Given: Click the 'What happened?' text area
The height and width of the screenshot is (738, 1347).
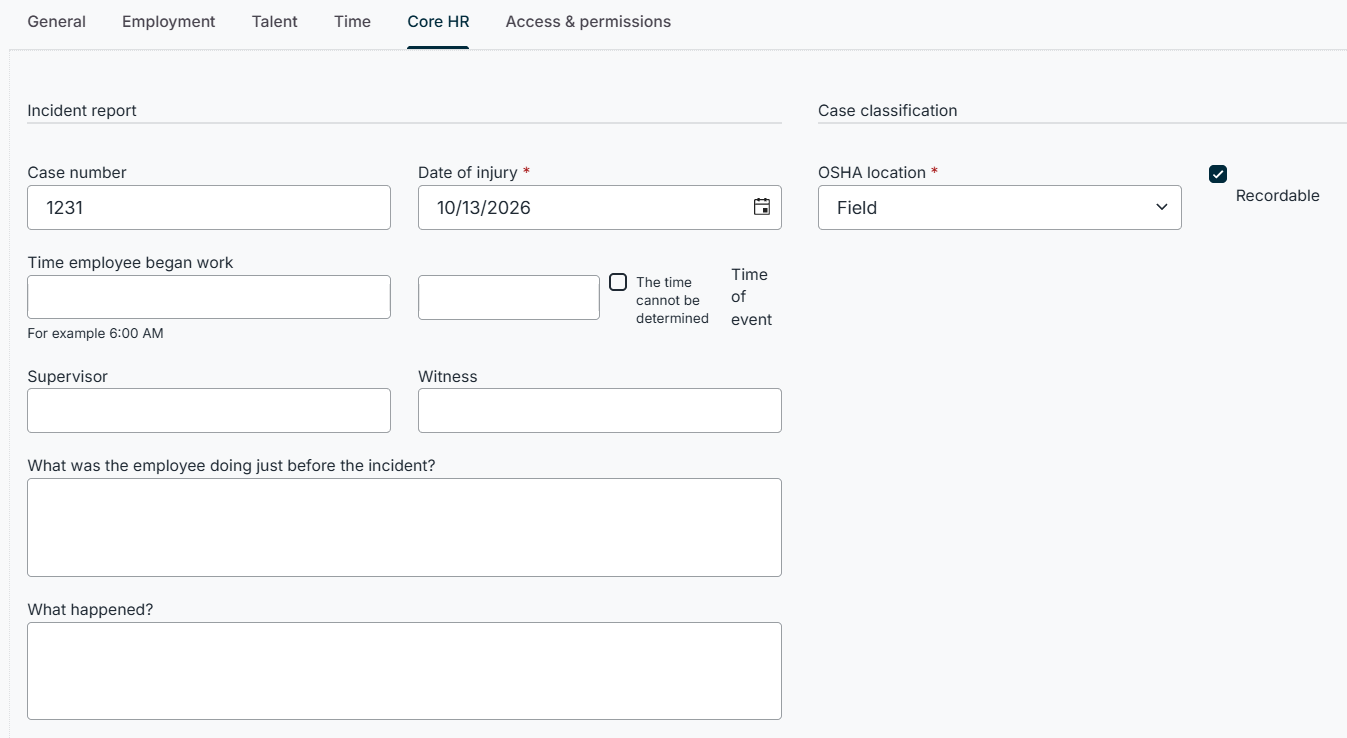Looking at the screenshot, I should pyautogui.click(x=404, y=671).
